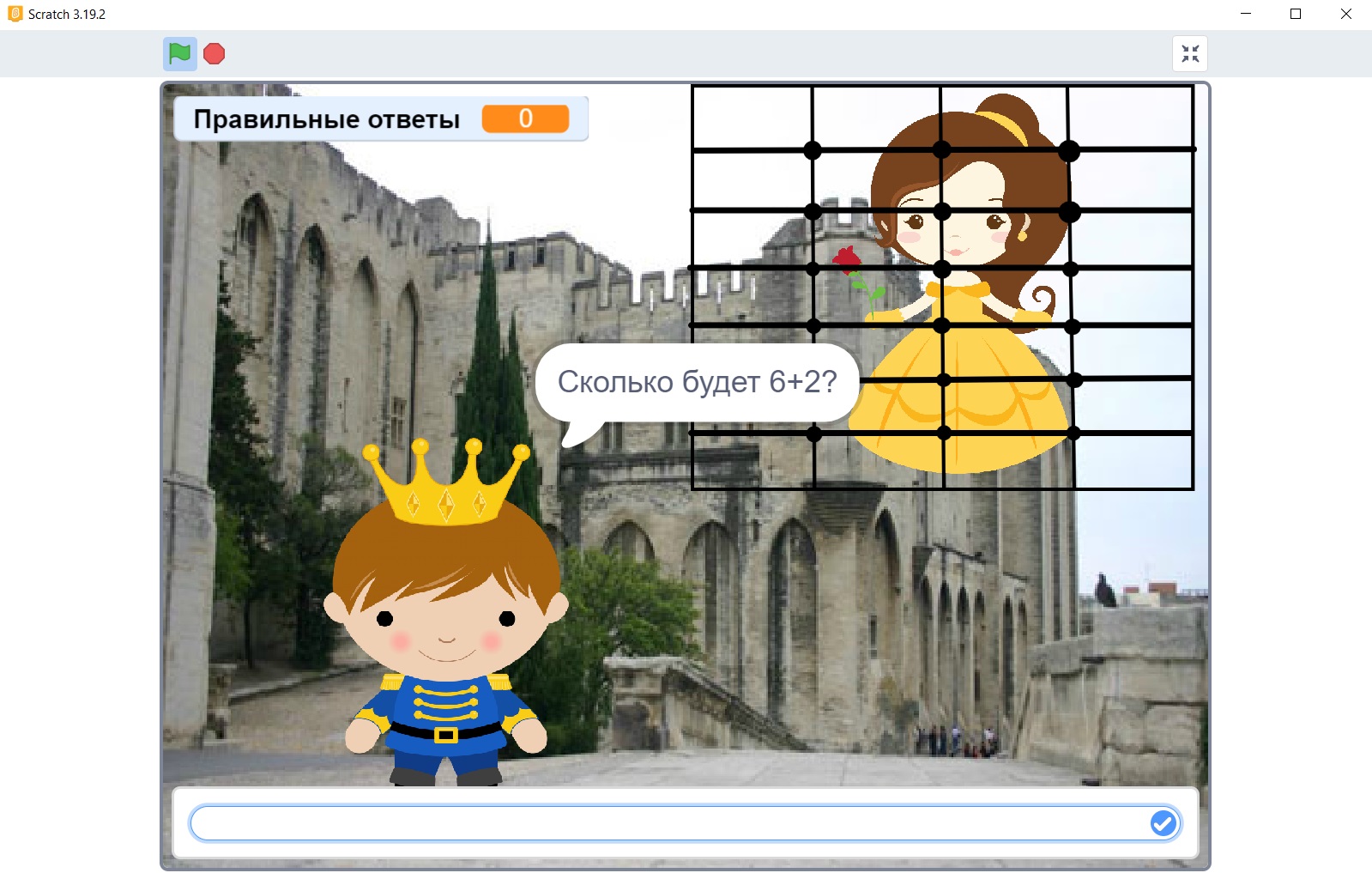Submit the answer with the blue checkmark
This screenshot has height=873, width=1372.
[1163, 823]
